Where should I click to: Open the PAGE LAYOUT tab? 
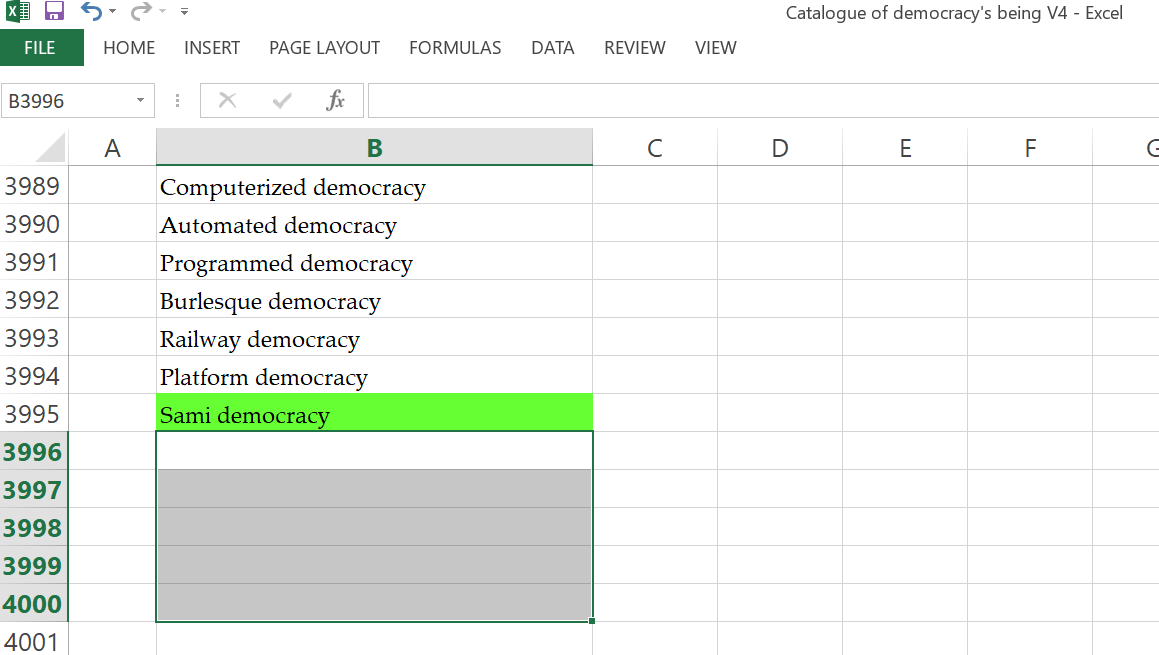(324, 48)
